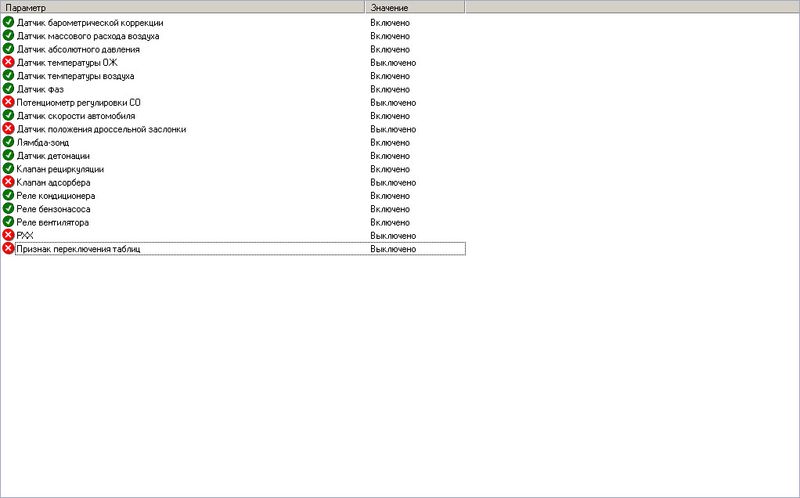
Task: Click the Клапан рециркуляции parameter label
Action: tap(60, 169)
